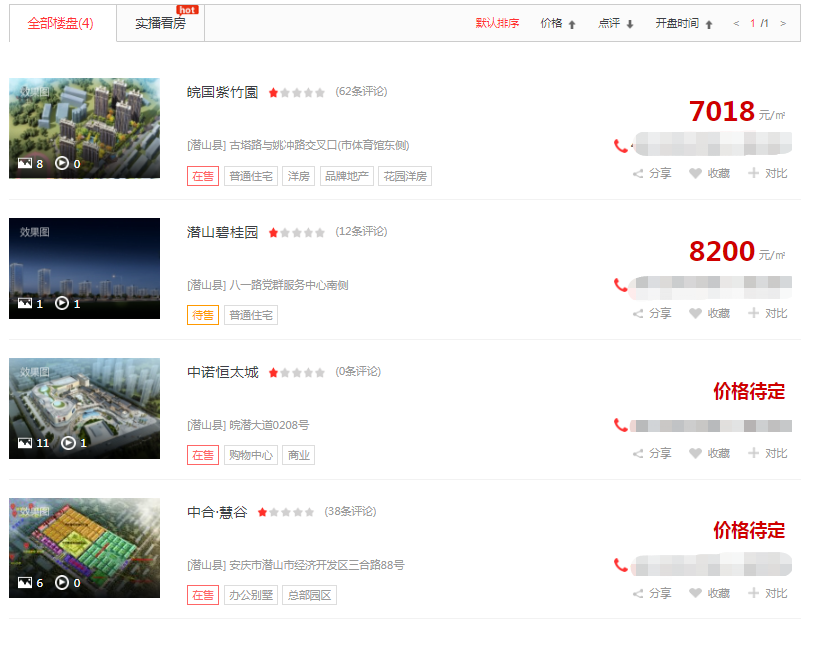Click share icon for 中合·慧谷 listing
815x645 pixels.
click(638, 594)
